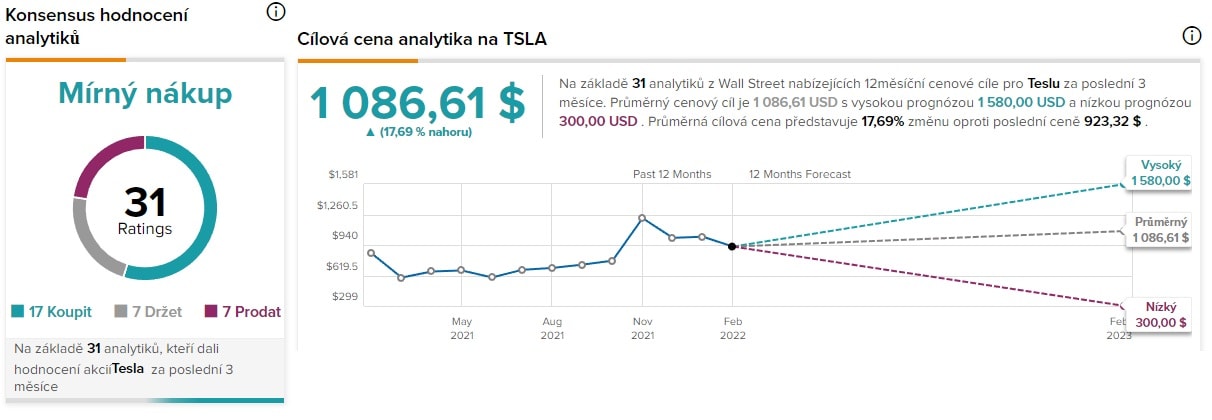This screenshot has width=1212, height=420.
Task: Click the Past 12 Months chart label
Action: [x=672, y=174]
